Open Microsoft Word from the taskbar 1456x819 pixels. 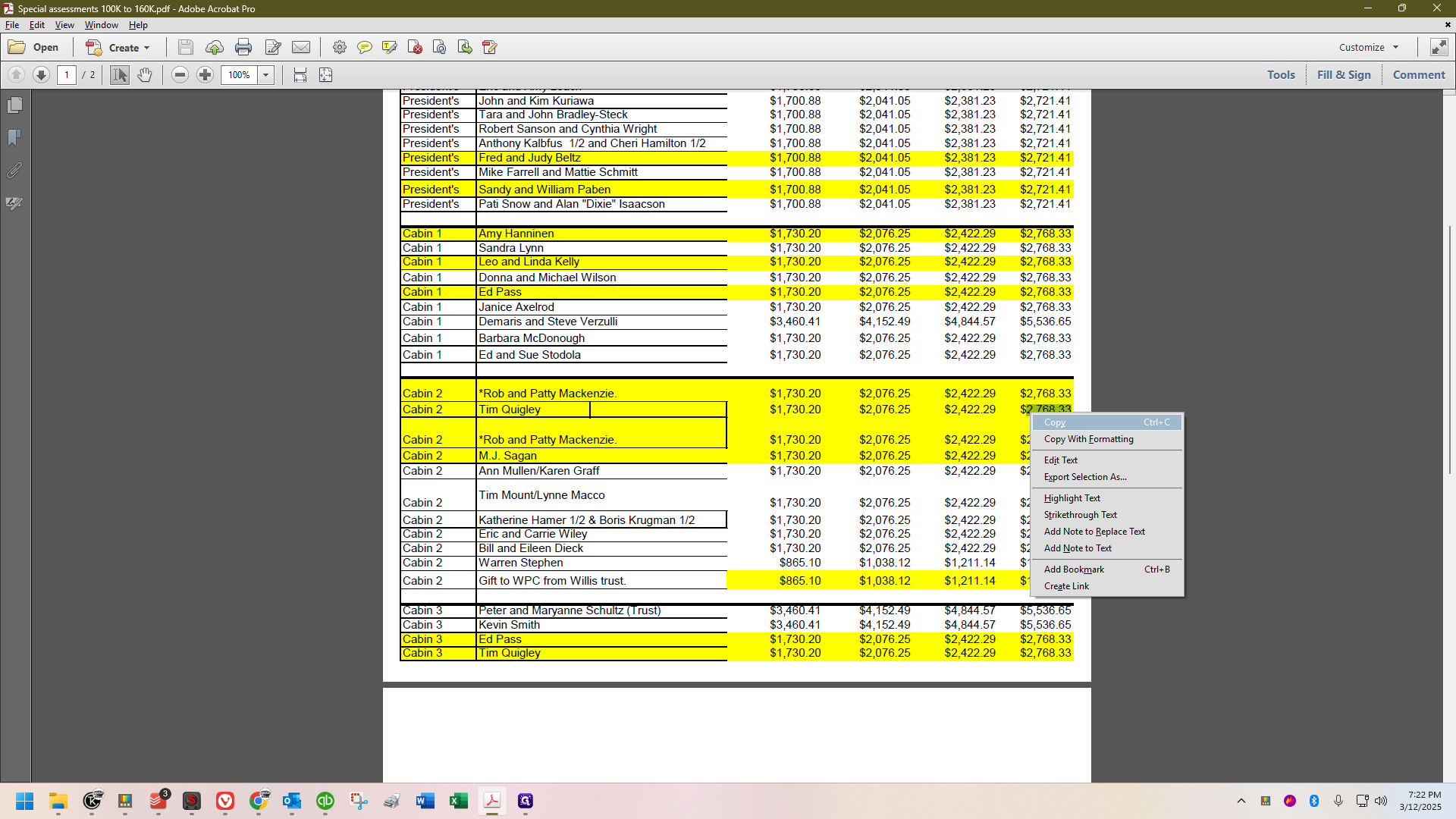pyautogui.click(x=425, y=801)
